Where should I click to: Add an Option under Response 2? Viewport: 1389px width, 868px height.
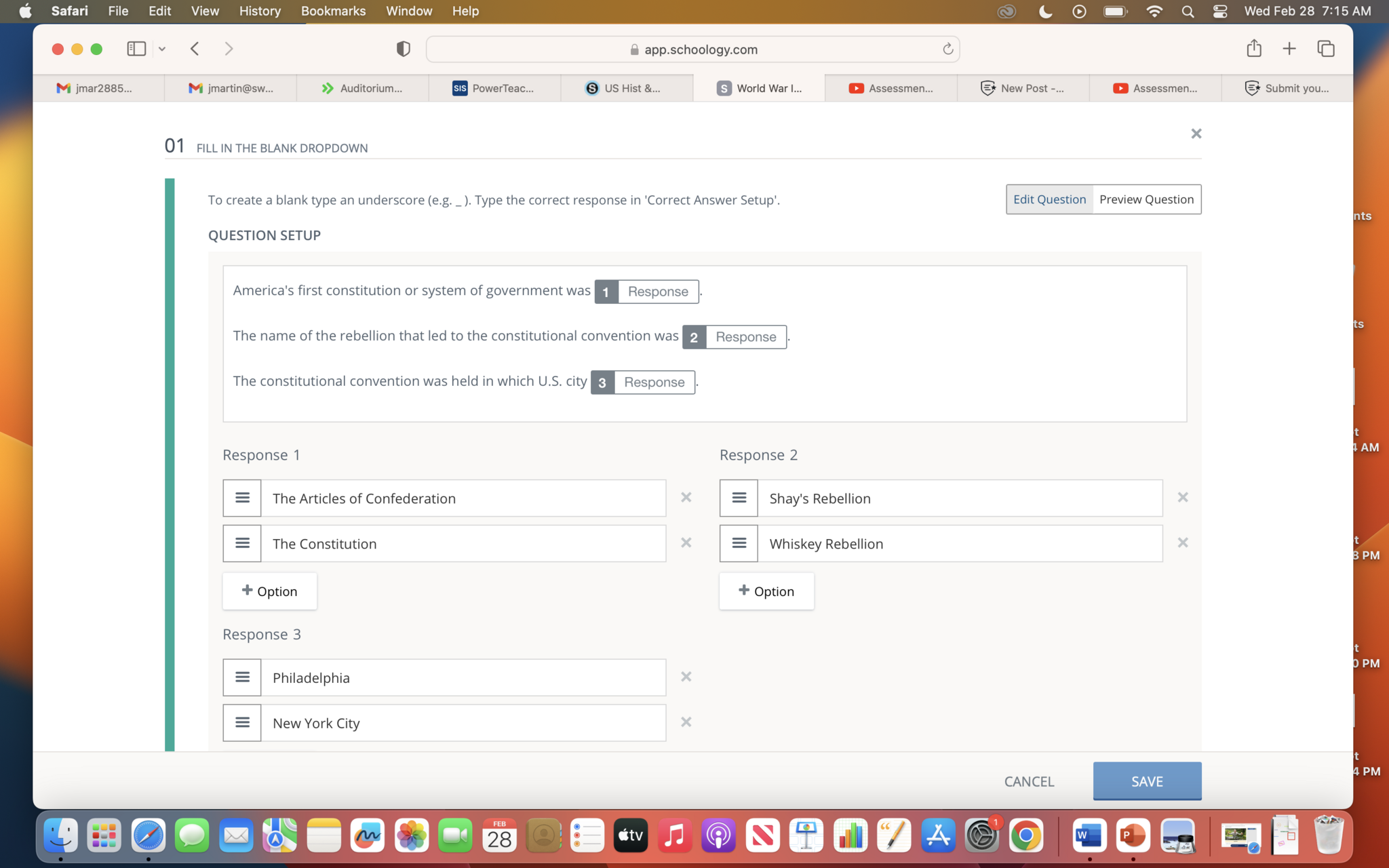[766, 591]
